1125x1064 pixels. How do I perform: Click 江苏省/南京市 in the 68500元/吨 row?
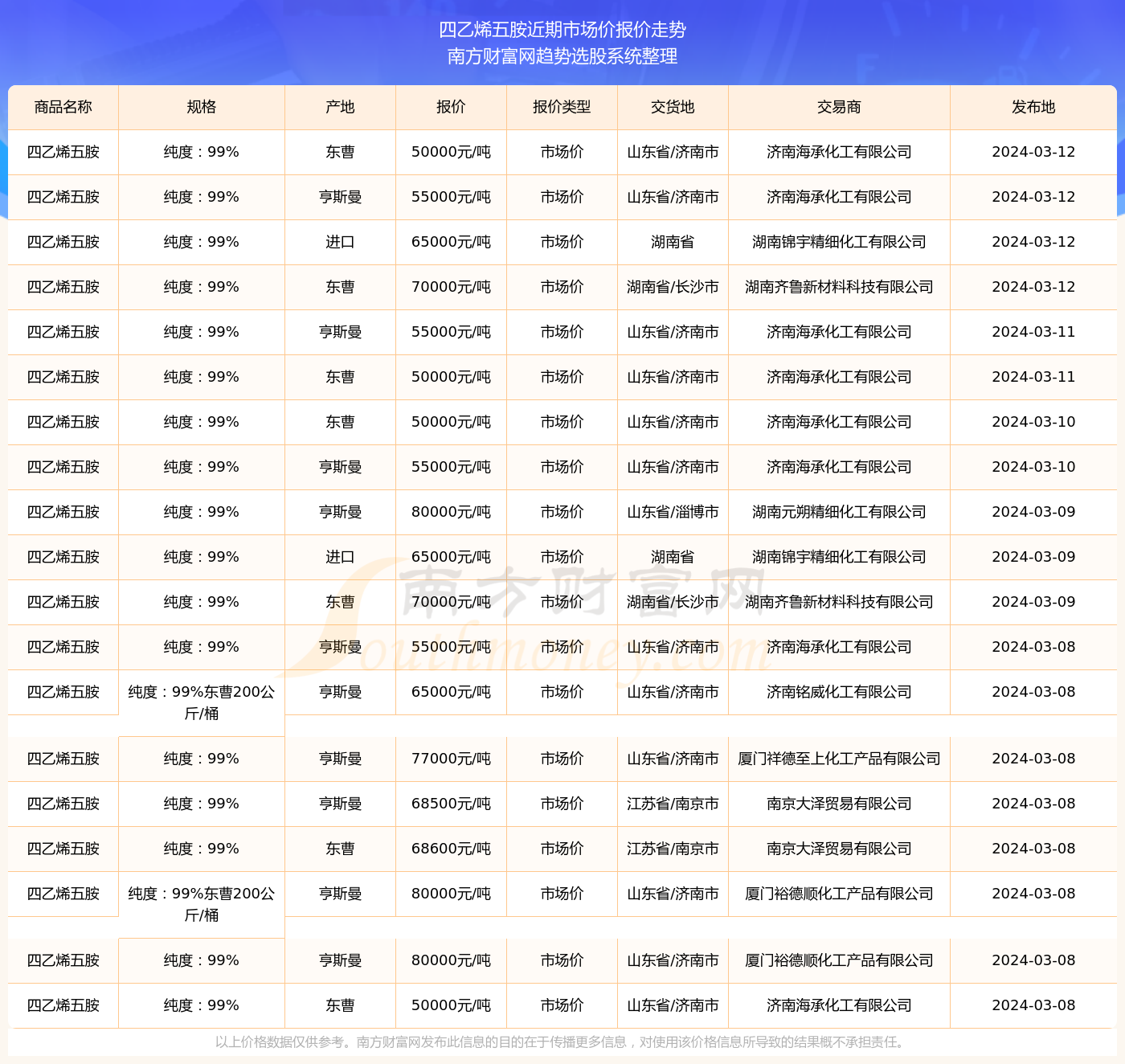click(x=673, y=804)
